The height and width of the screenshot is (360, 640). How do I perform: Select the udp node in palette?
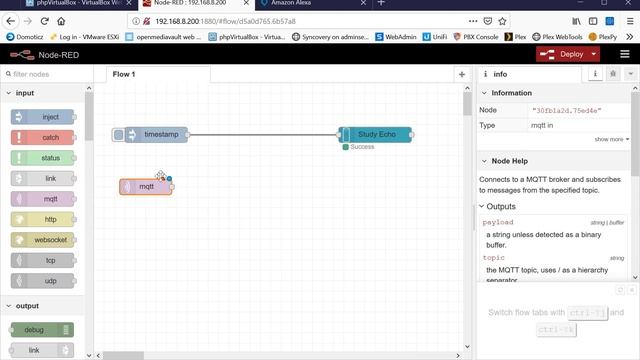[x=42, y=281]
